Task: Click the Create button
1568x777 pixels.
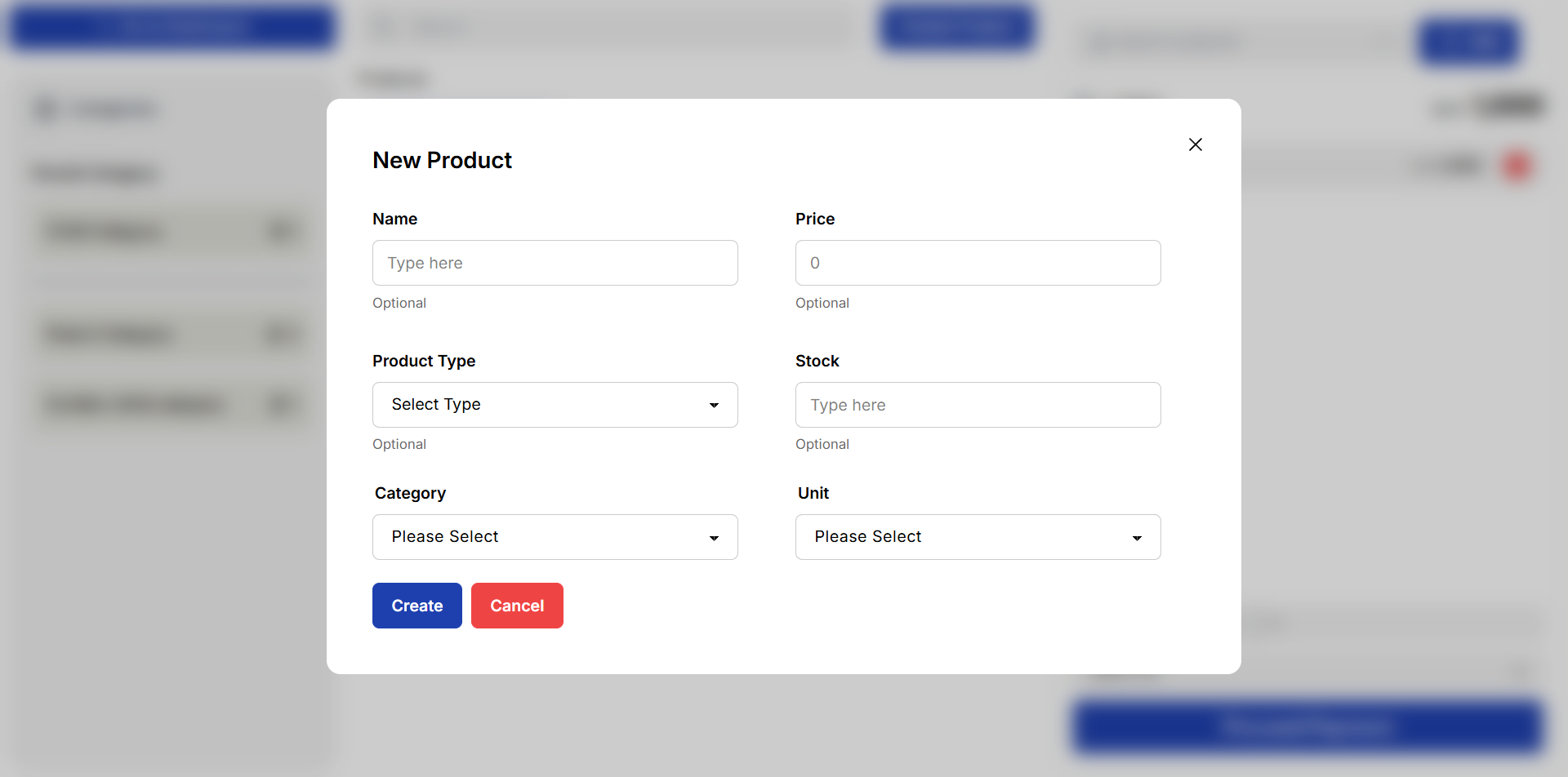Action: [416, 606]
